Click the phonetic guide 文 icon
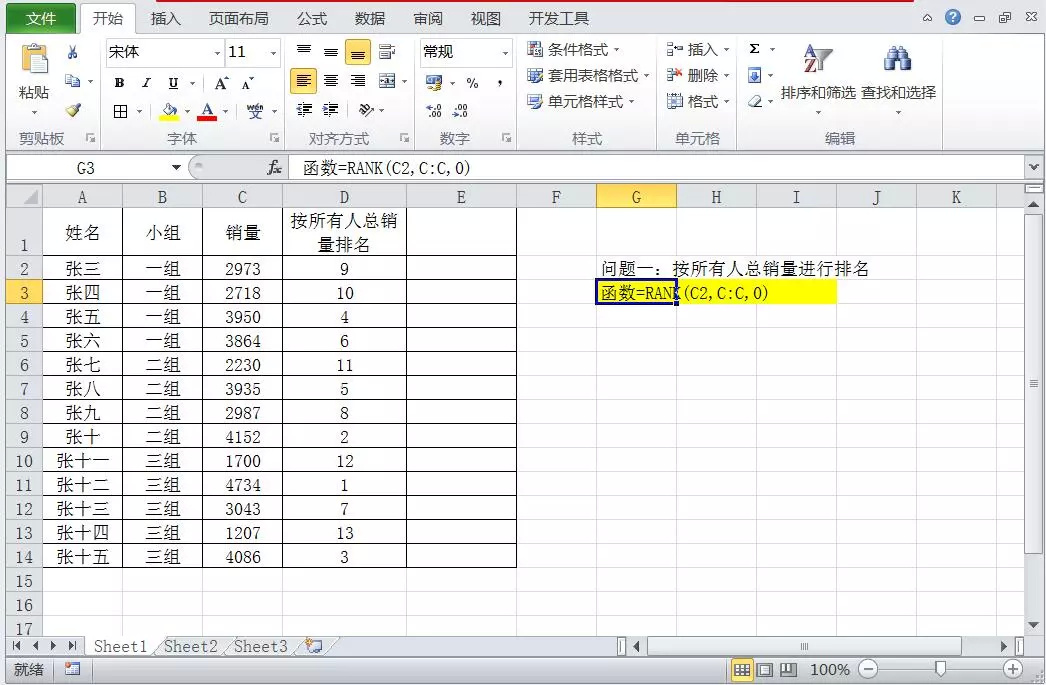 tap(255, 111)
